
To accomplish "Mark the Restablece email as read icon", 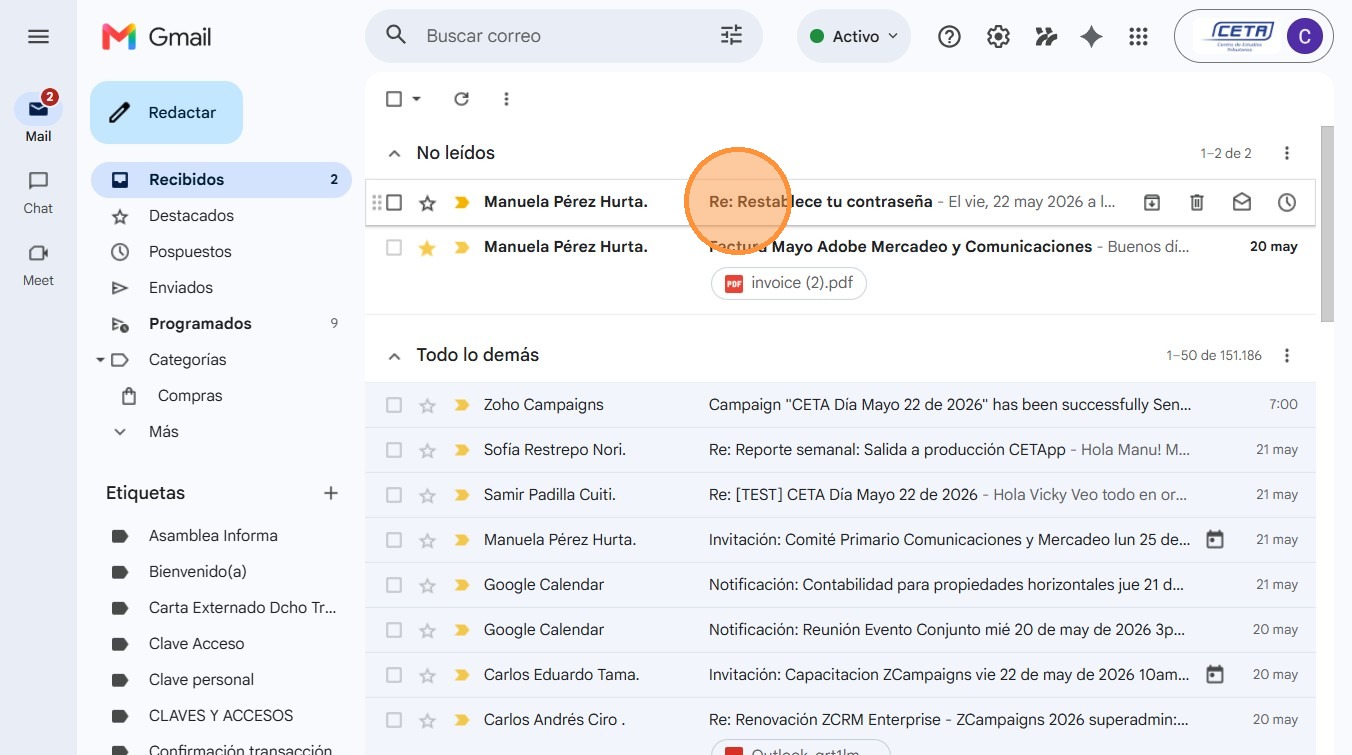I will (x=1242, y=202).
